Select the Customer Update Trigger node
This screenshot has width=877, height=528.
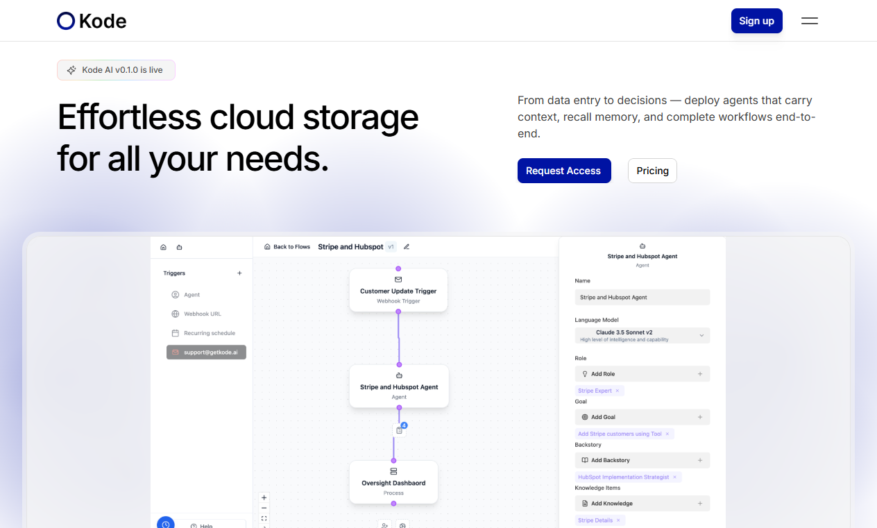pos(398,290)
